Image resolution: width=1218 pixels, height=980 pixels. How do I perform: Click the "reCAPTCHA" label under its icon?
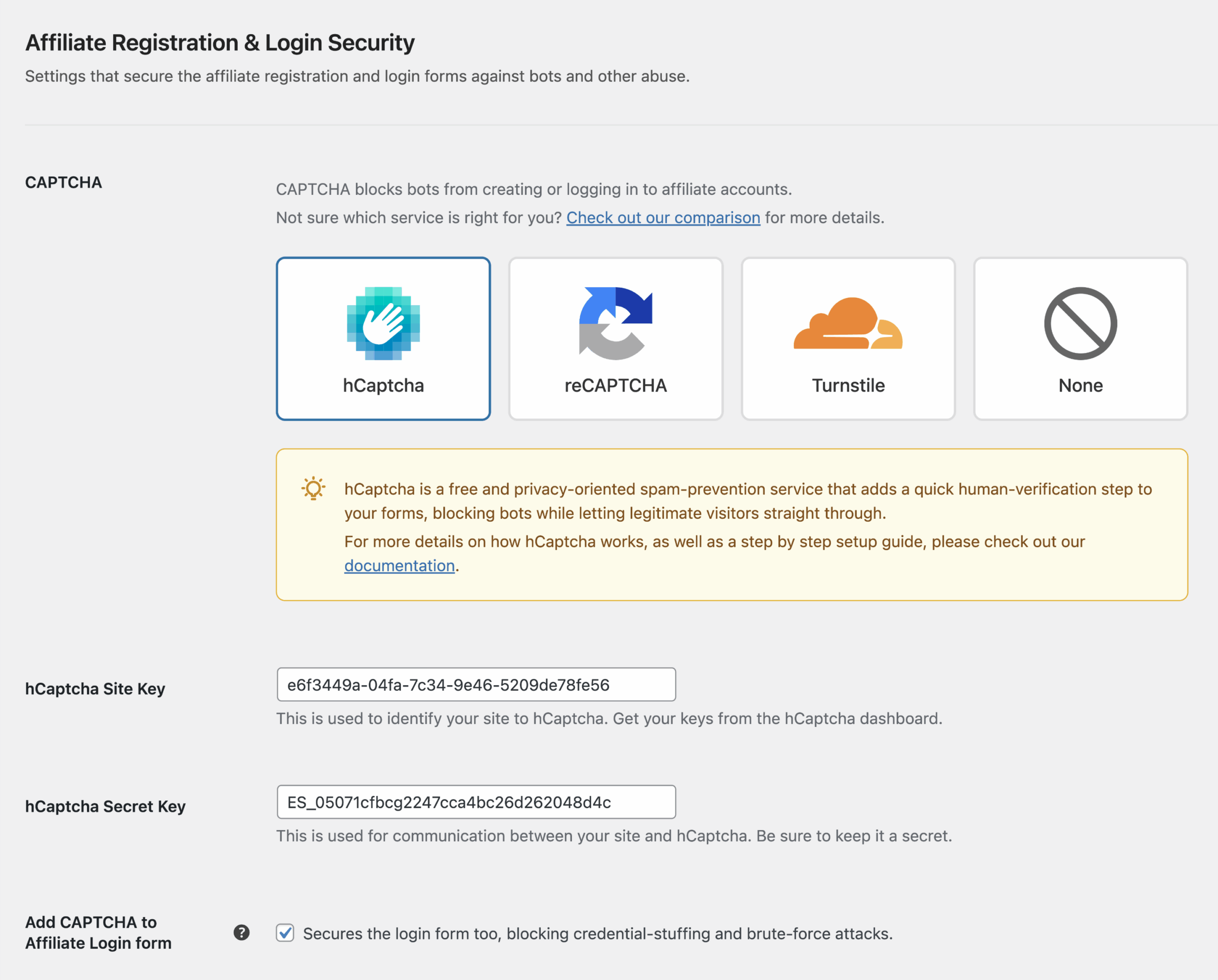(615, 386)
